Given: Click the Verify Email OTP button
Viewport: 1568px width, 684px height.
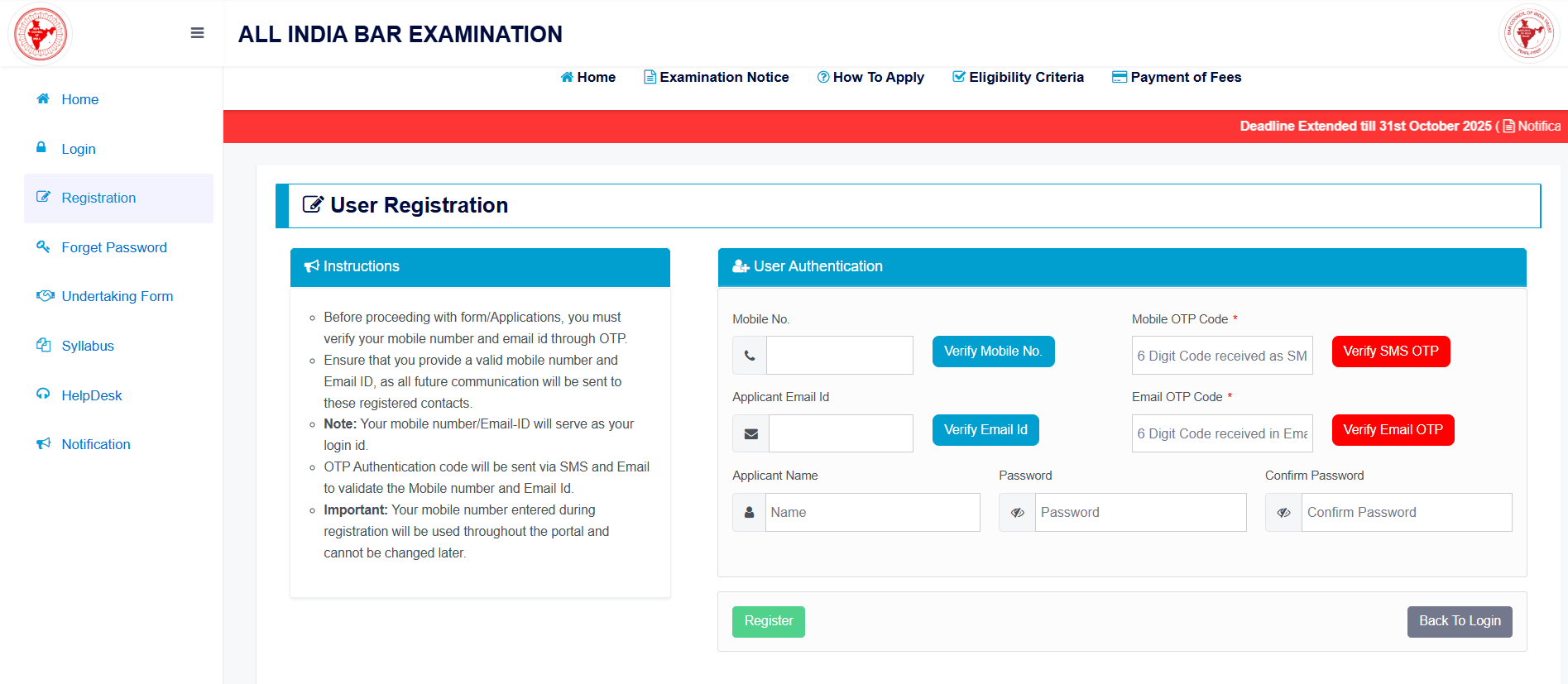Looking at the screenshot, I should 1393,430.
